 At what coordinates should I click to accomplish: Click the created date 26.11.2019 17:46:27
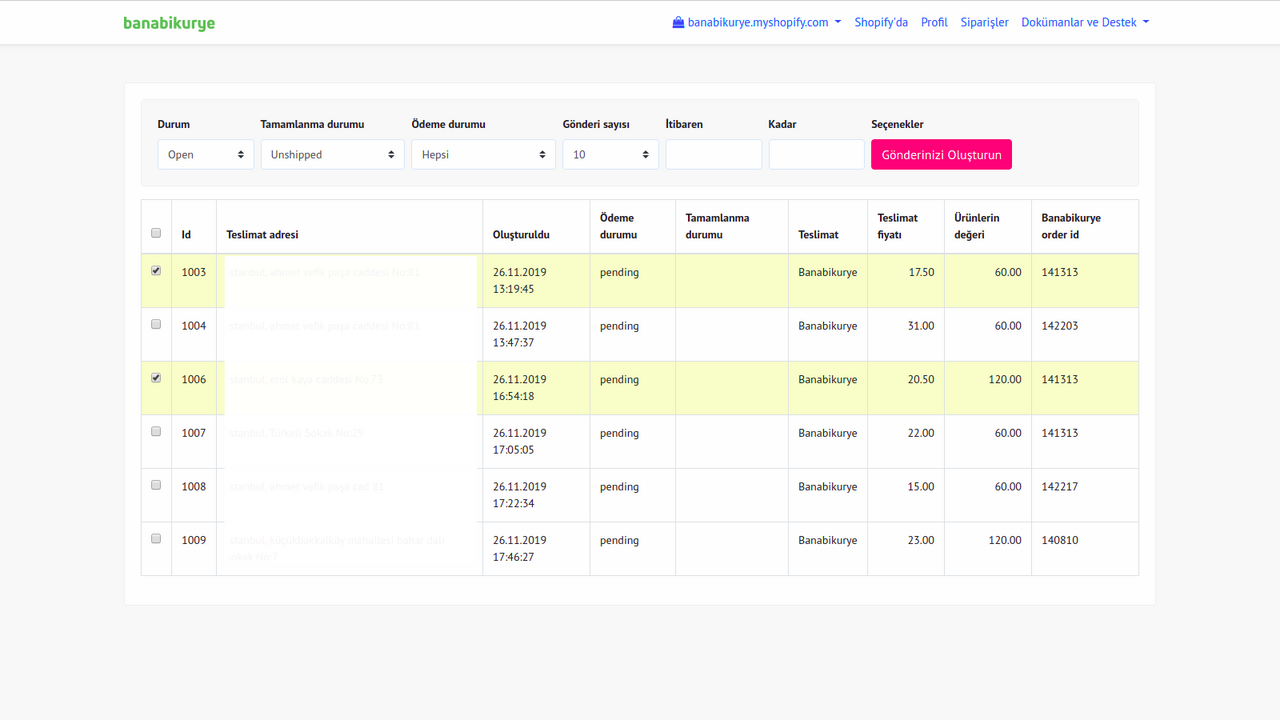520,548
